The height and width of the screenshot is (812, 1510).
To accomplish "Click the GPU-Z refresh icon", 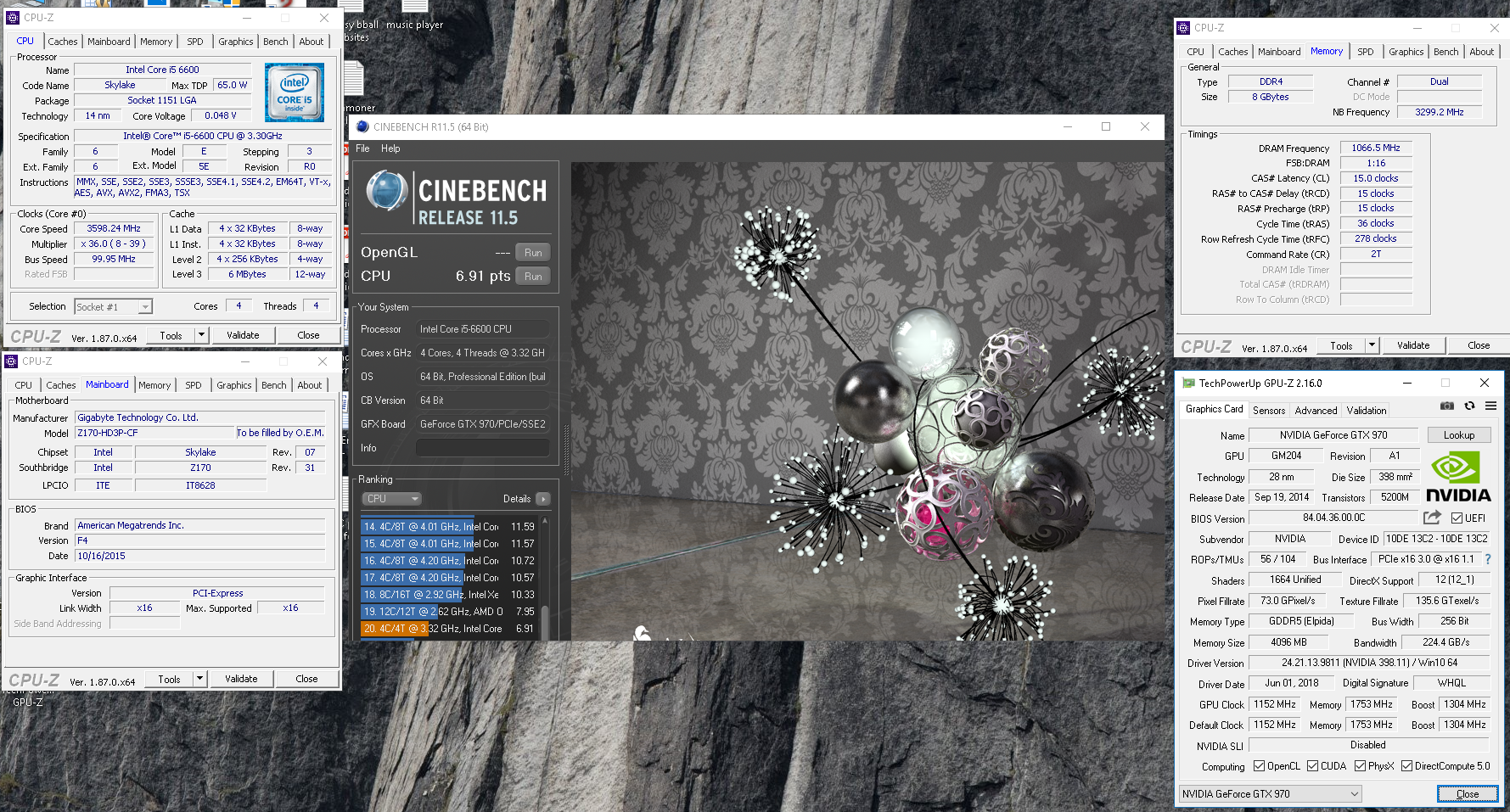I will click(x=1469, y=406).
